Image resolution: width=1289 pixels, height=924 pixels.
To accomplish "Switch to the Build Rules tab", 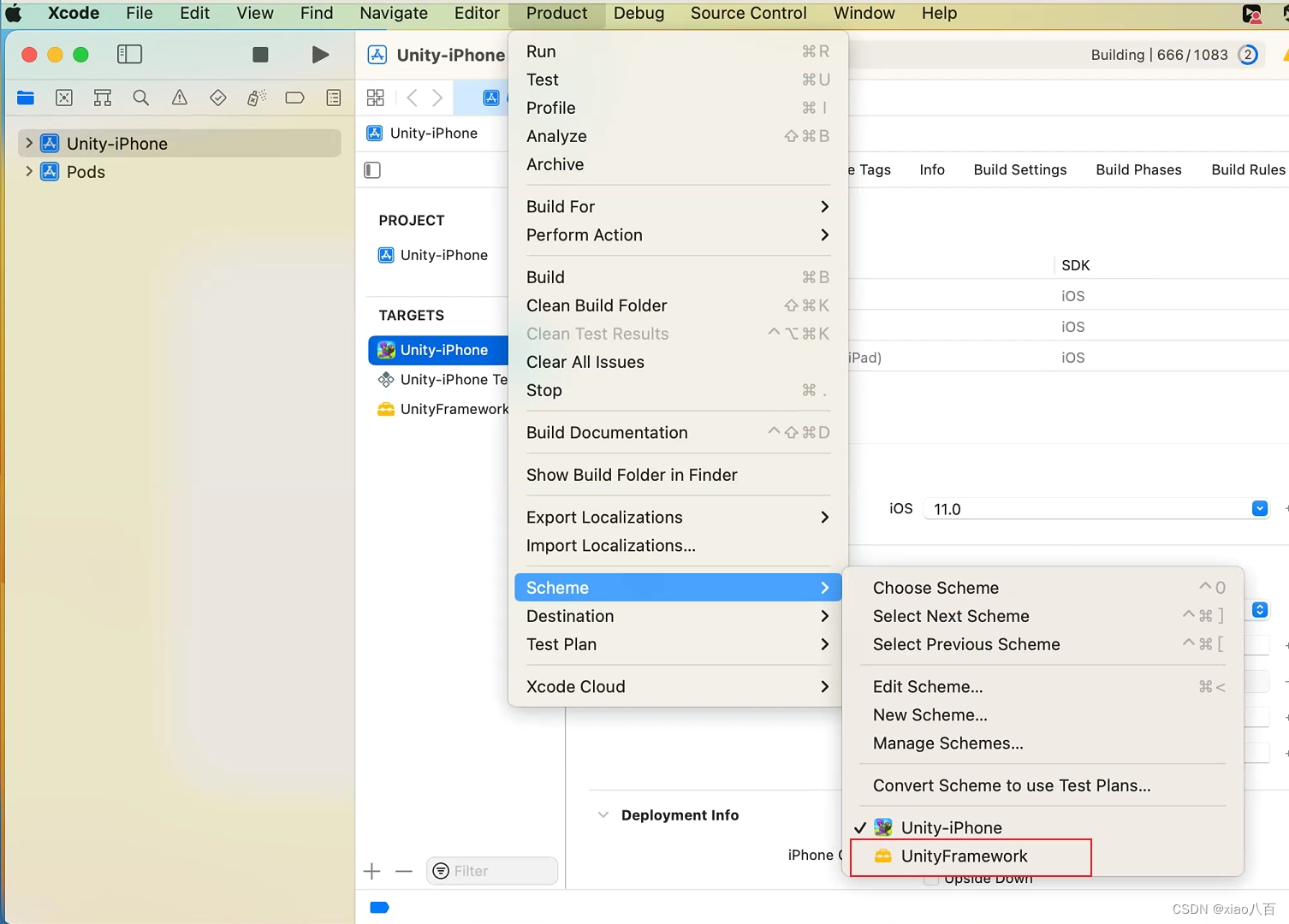I will click(1248, 169).
